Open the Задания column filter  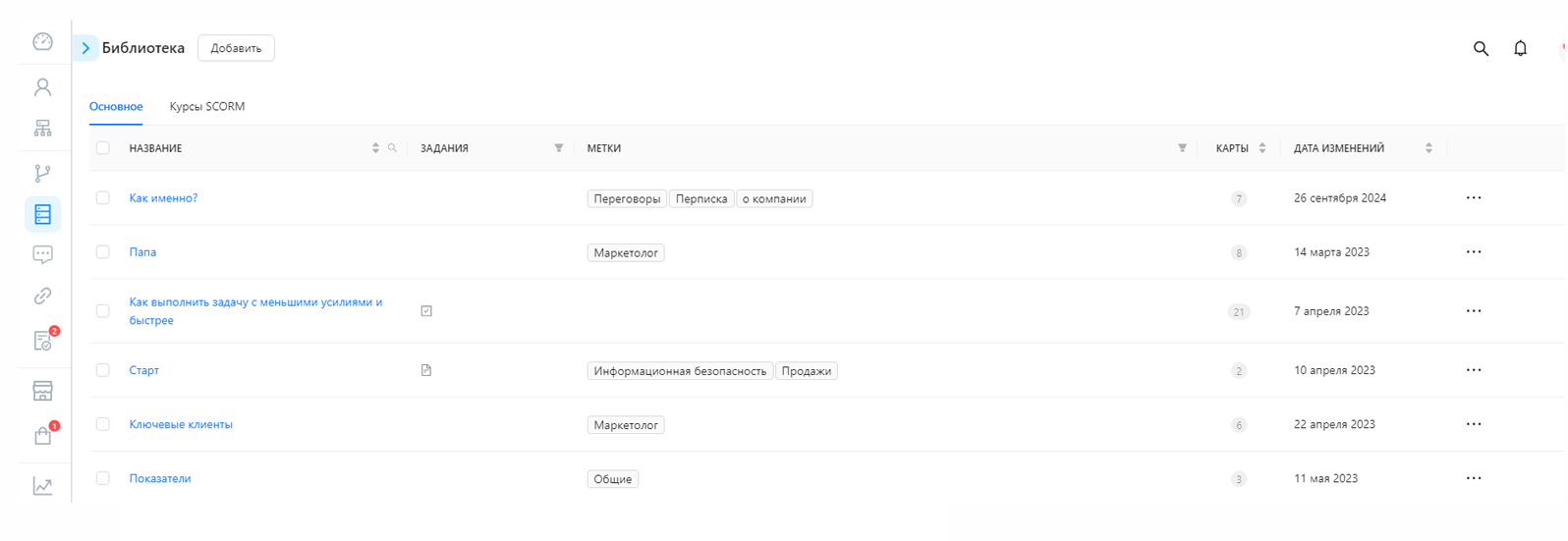tap(558, 148)
